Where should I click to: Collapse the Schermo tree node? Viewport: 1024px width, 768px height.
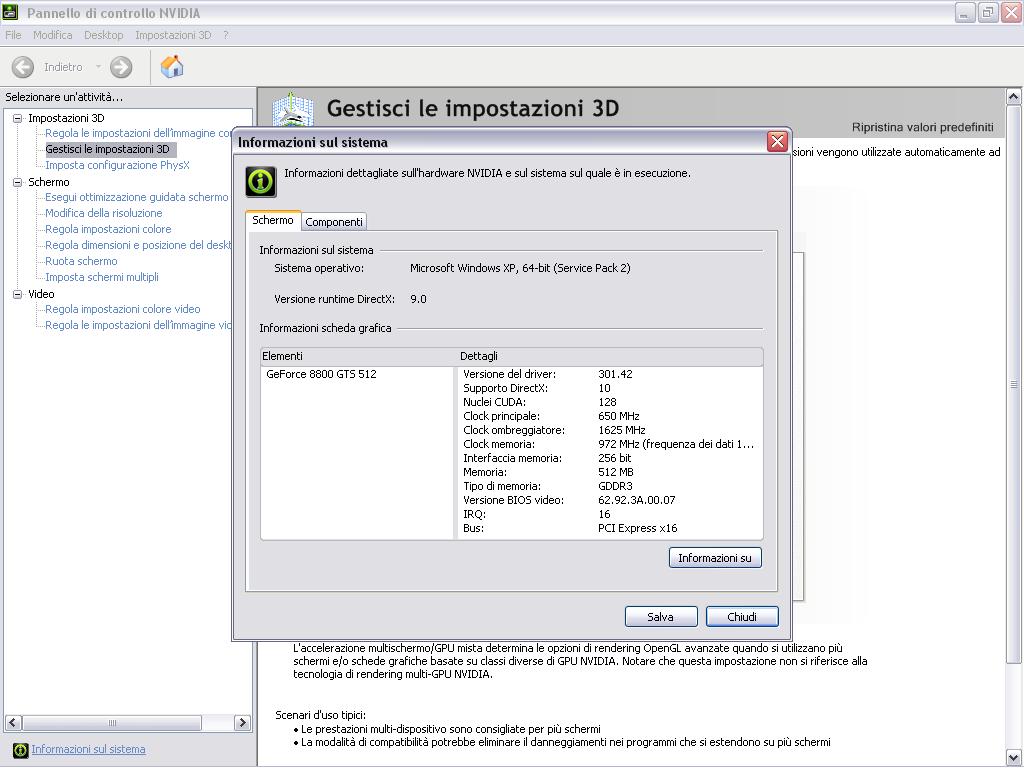click(x=18, y=182)
